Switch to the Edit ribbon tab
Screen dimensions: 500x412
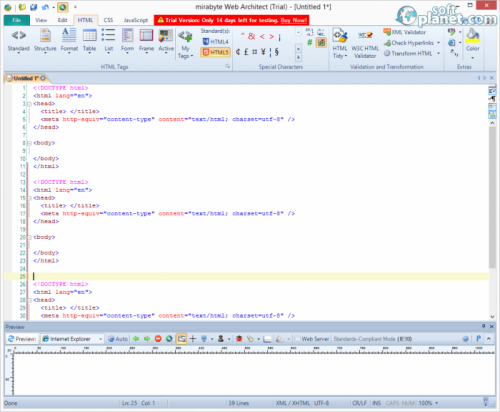click(x=62, y=20)
